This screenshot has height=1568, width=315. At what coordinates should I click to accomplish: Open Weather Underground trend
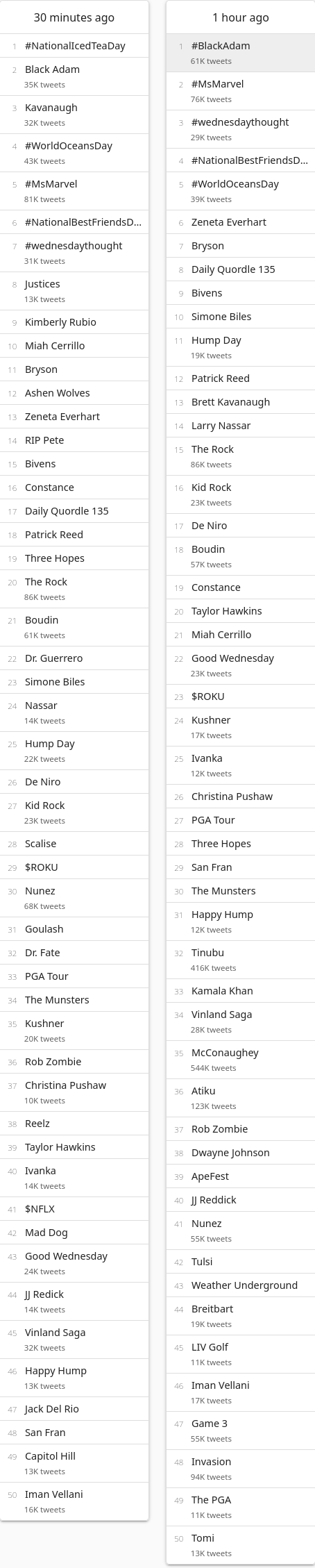241,1285
